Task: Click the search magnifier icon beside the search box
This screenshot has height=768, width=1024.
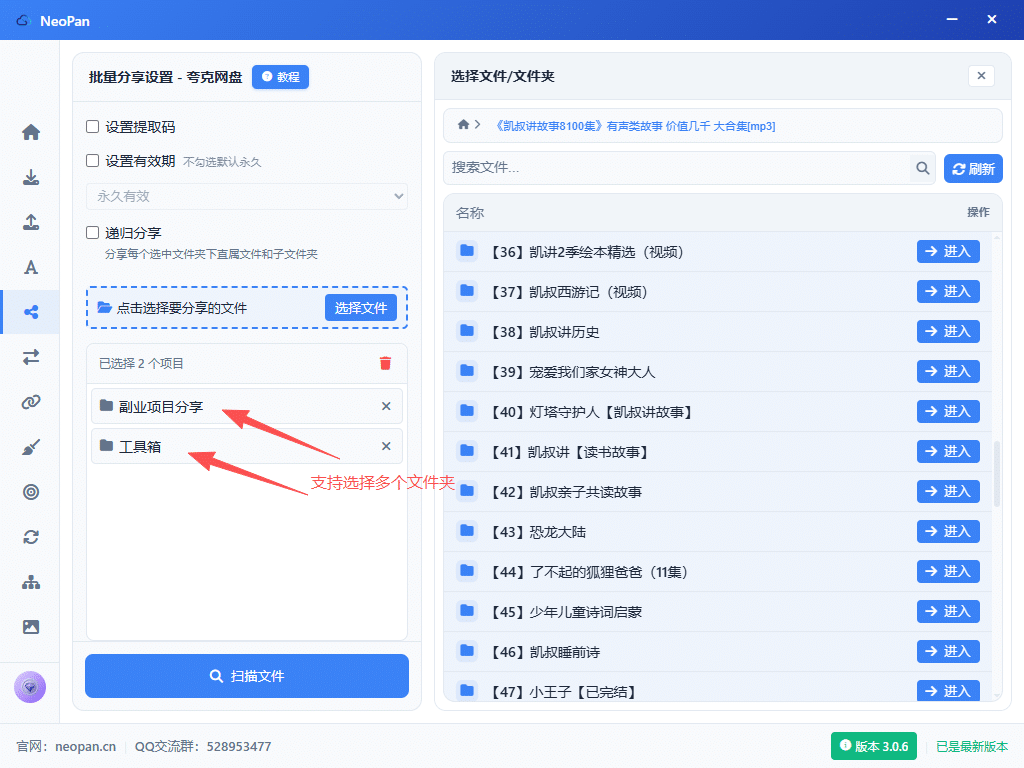Action: pyautogui.click(x=923, y=168)
